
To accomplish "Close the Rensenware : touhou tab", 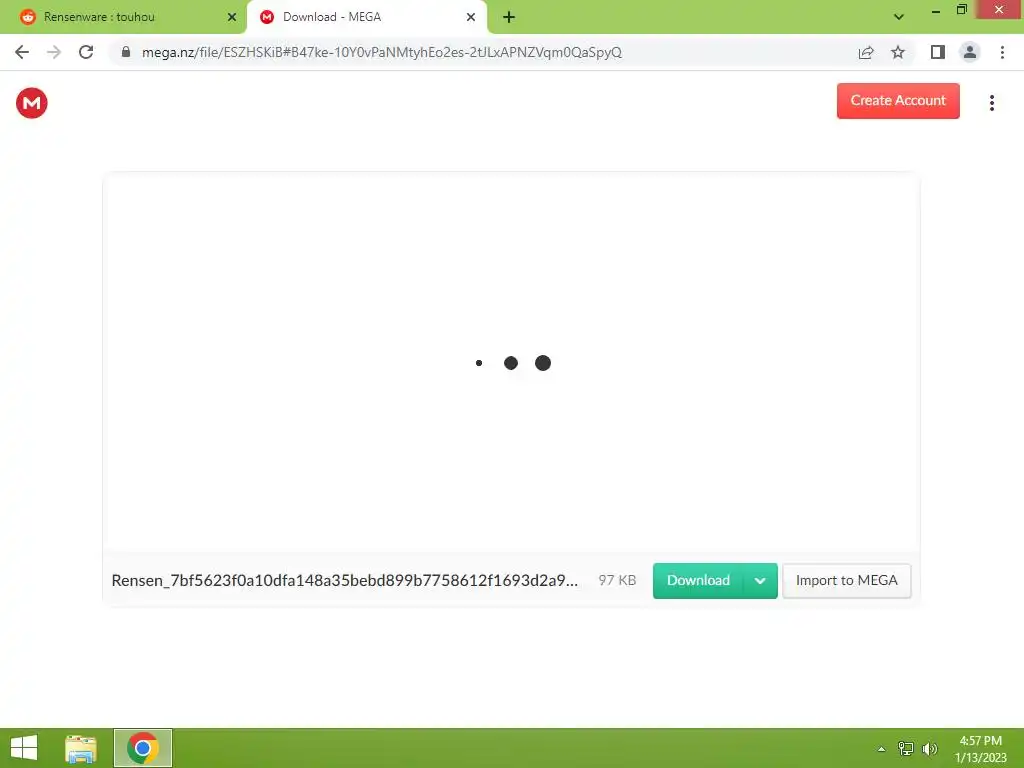I will click(x=232, y=17).
